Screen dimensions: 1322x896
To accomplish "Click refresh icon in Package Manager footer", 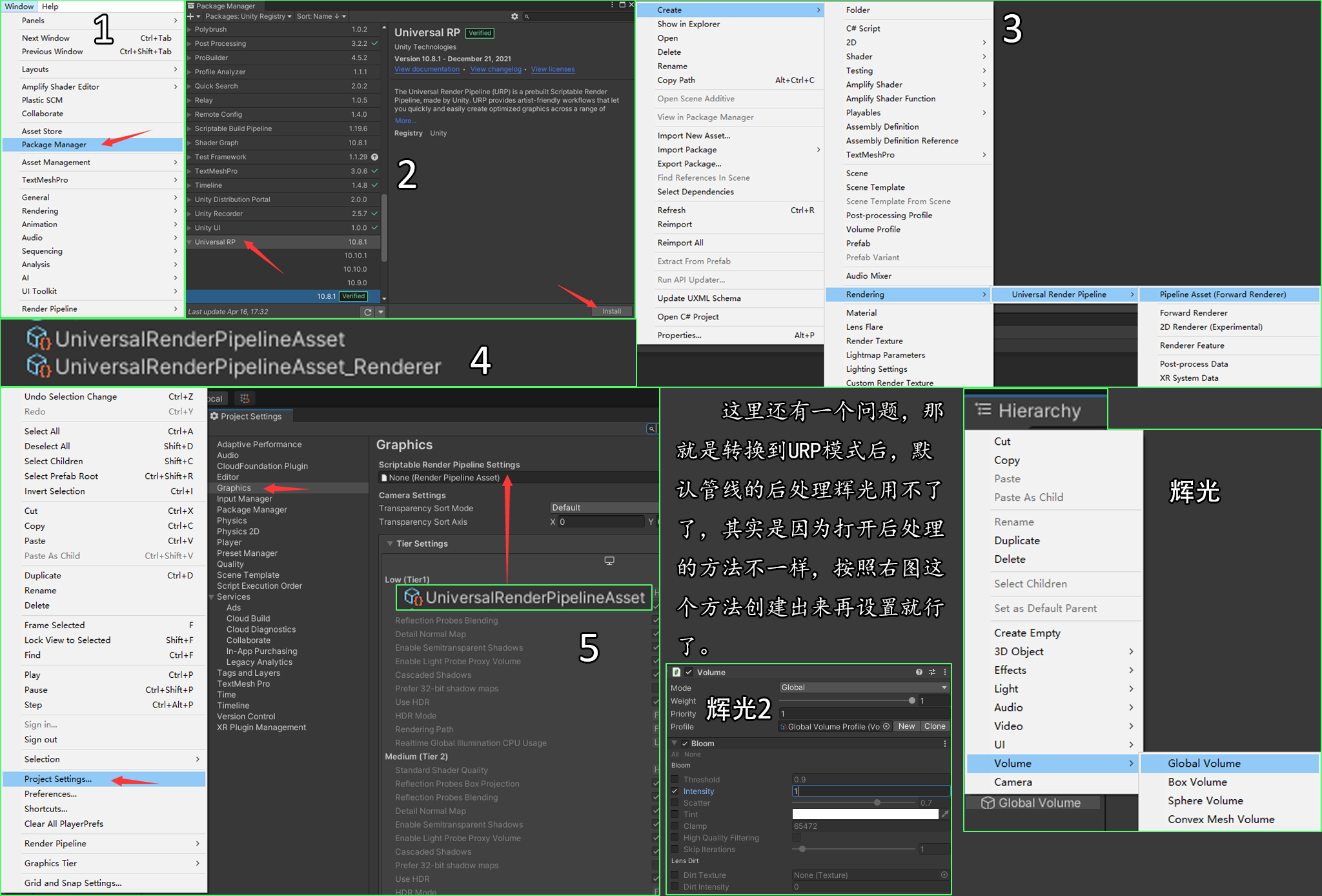I will [368, 312].
